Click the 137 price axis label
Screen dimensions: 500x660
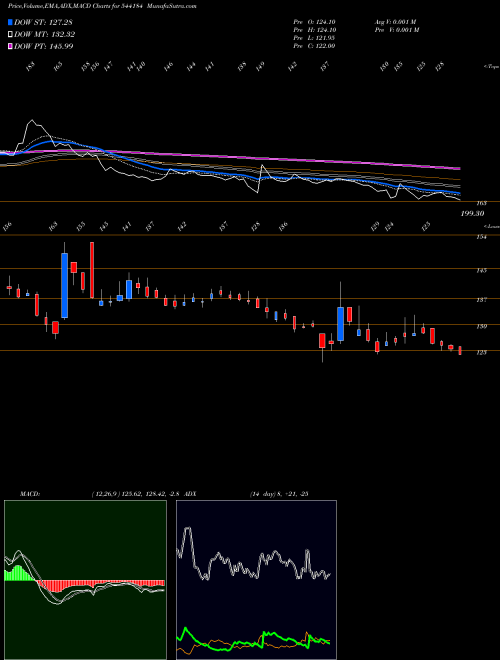coord(482,300)
